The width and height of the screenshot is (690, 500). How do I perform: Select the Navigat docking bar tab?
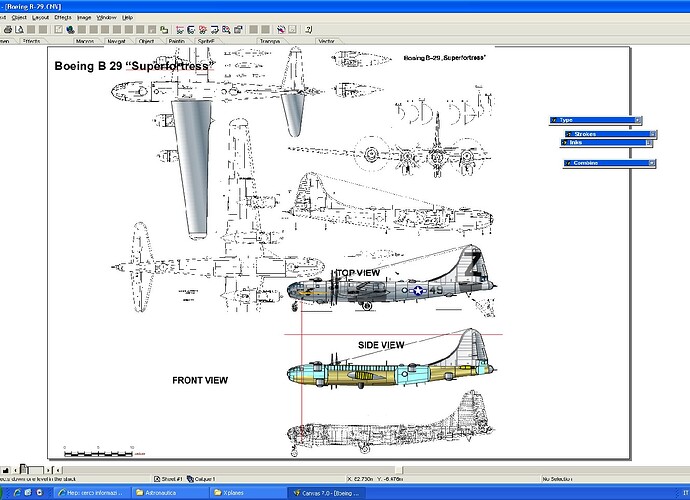pyautogui.click(x=117, y=41)
